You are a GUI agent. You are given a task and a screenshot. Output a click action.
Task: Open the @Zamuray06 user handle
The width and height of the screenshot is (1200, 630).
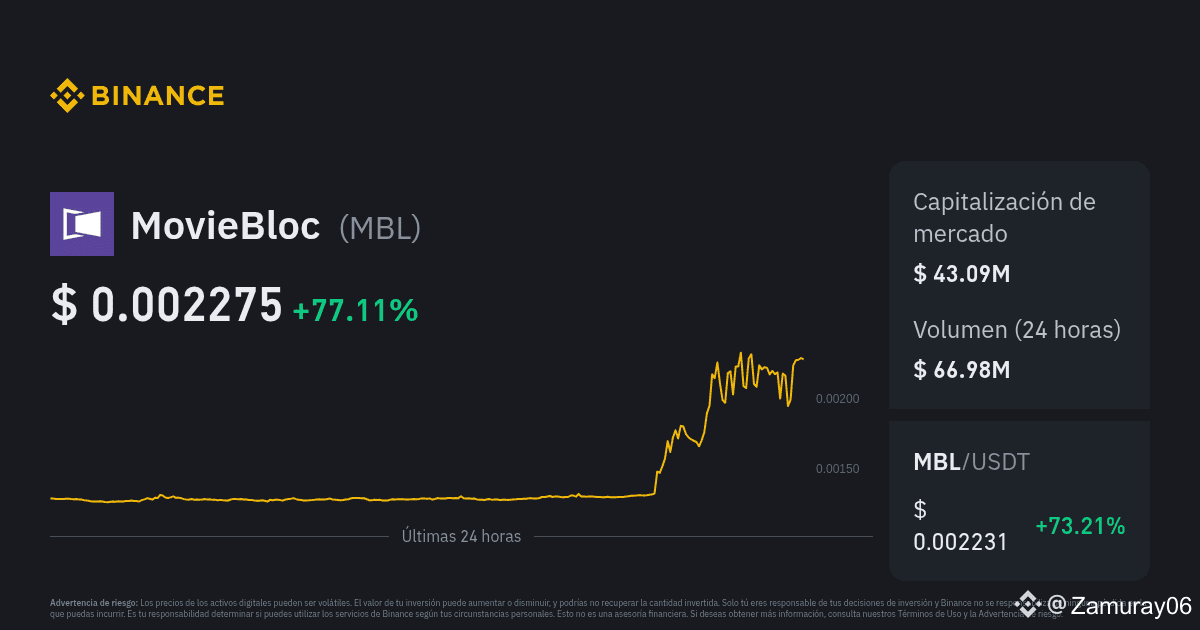pyautogui.click(x=1119, y=605)
